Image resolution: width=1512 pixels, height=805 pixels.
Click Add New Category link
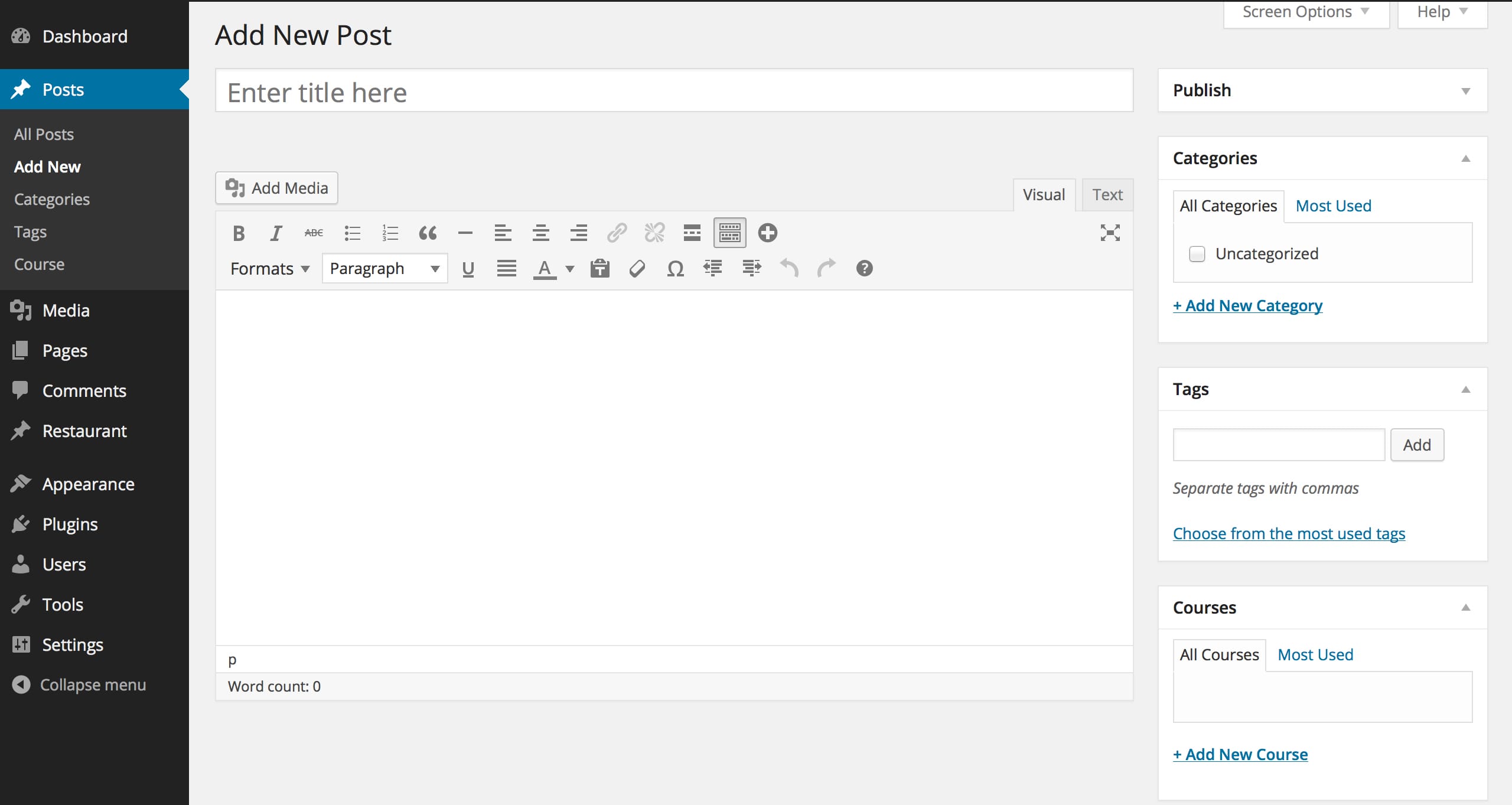click(x=1248, y=305)
